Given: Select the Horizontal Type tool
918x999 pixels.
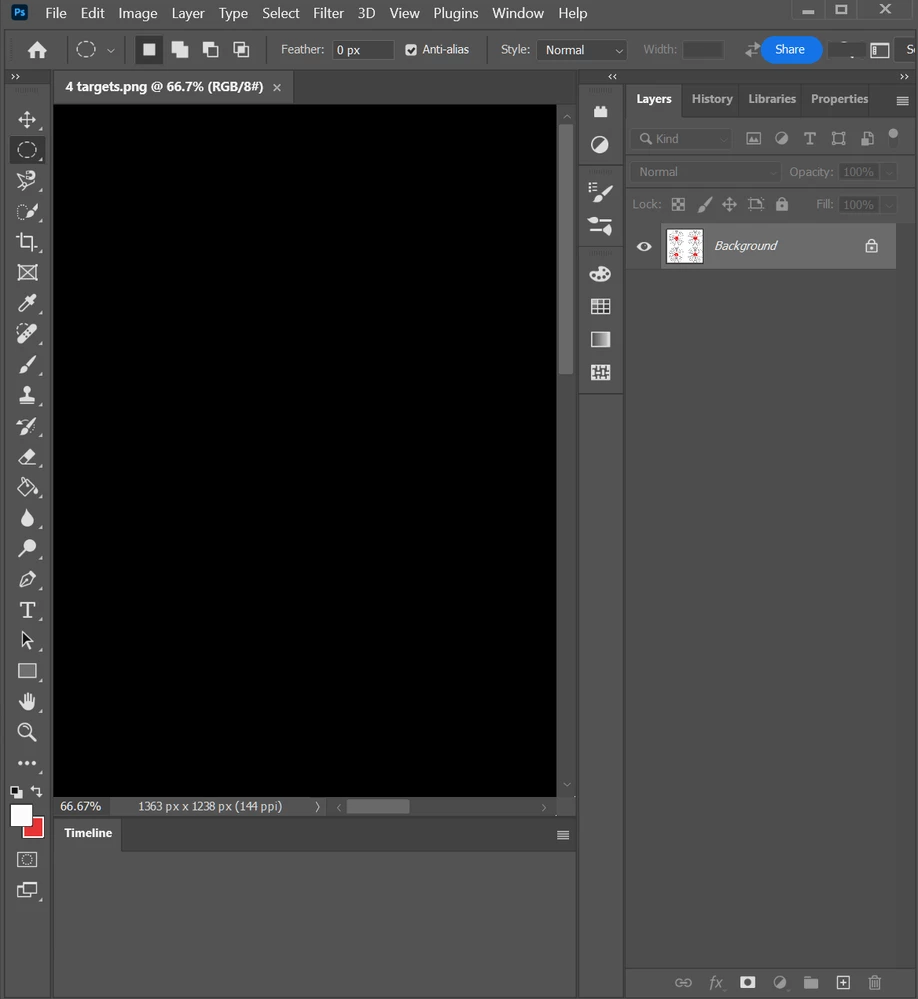Looking at the screenshot, I should 27,610.
